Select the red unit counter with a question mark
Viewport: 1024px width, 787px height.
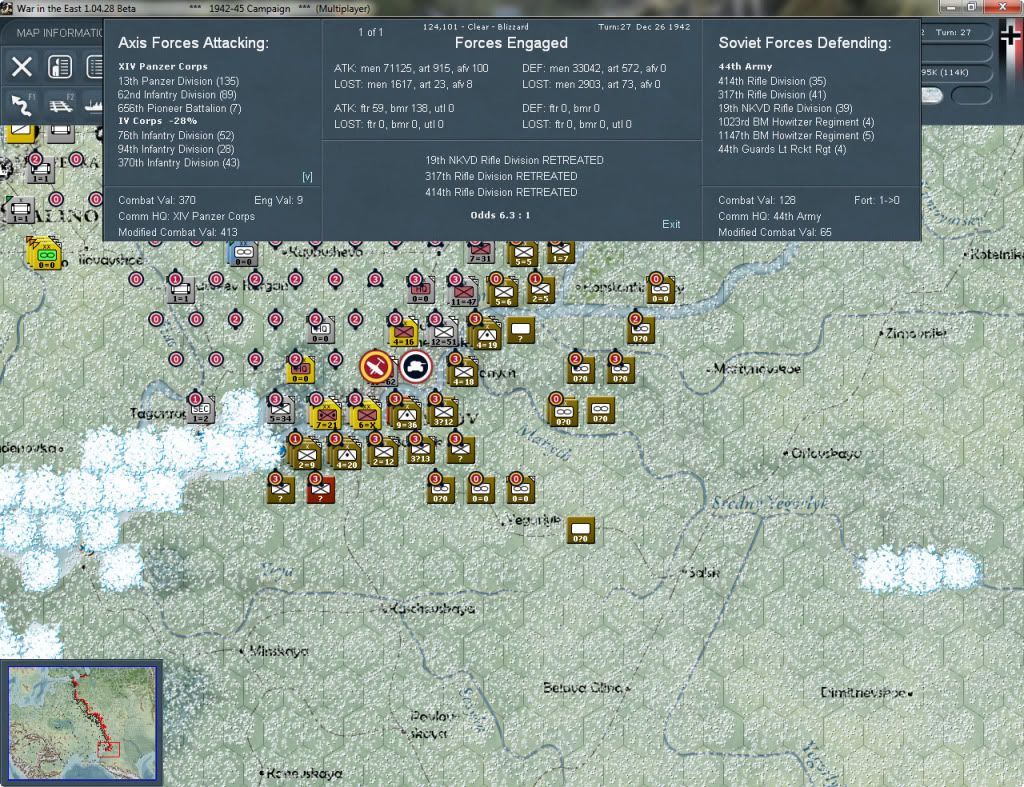(x=320, y=490)
